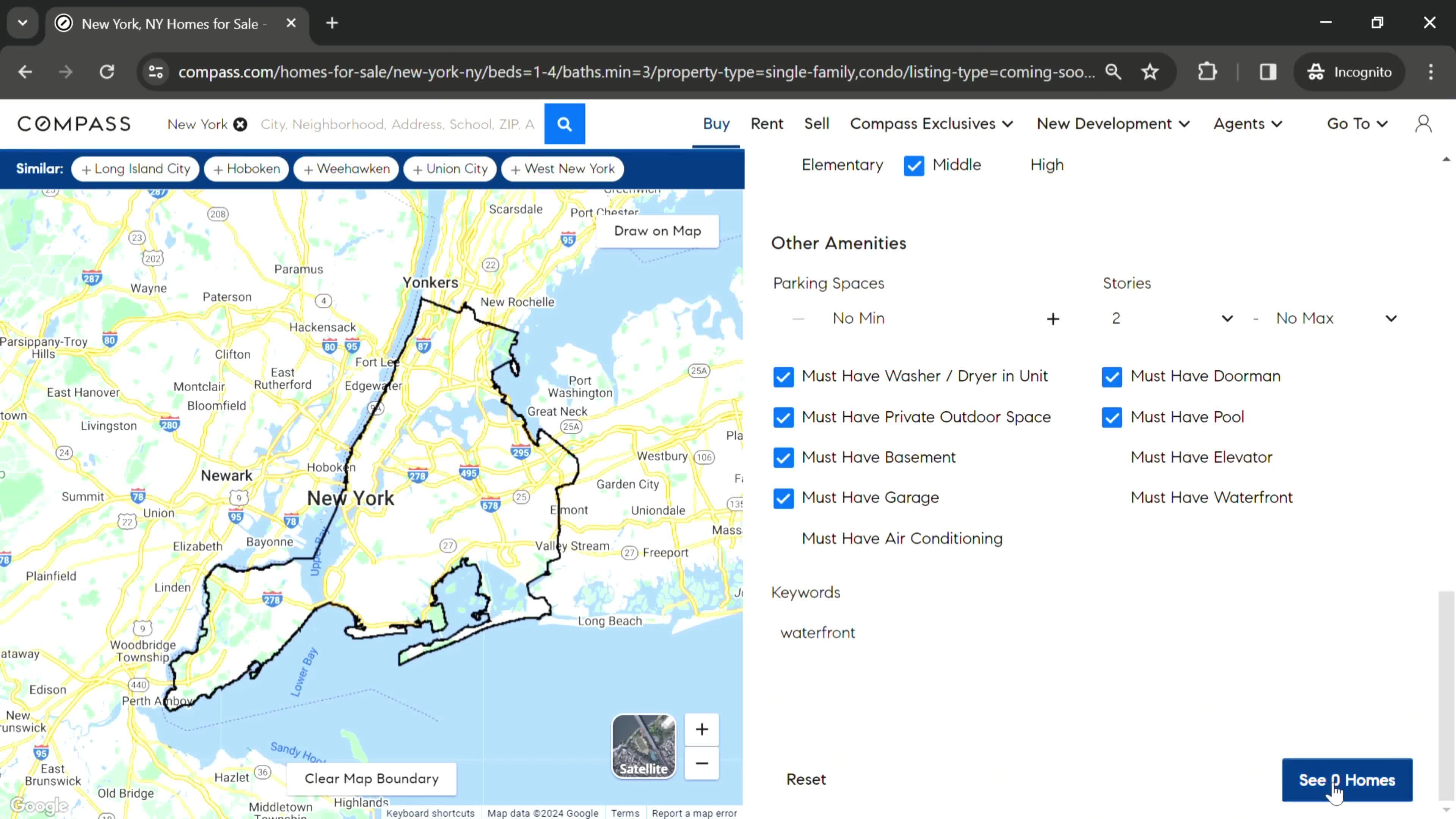Expand the New Development menu
1456x819 pixels.
(x=1113, y=124)
